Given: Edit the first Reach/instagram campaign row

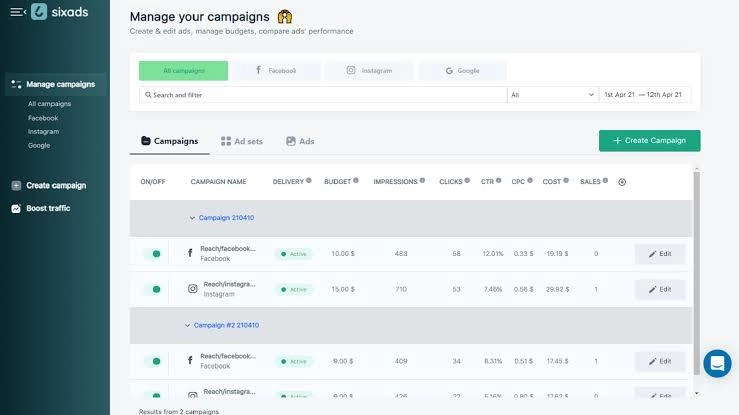Looking at the screenshot, I should point(660,289).
